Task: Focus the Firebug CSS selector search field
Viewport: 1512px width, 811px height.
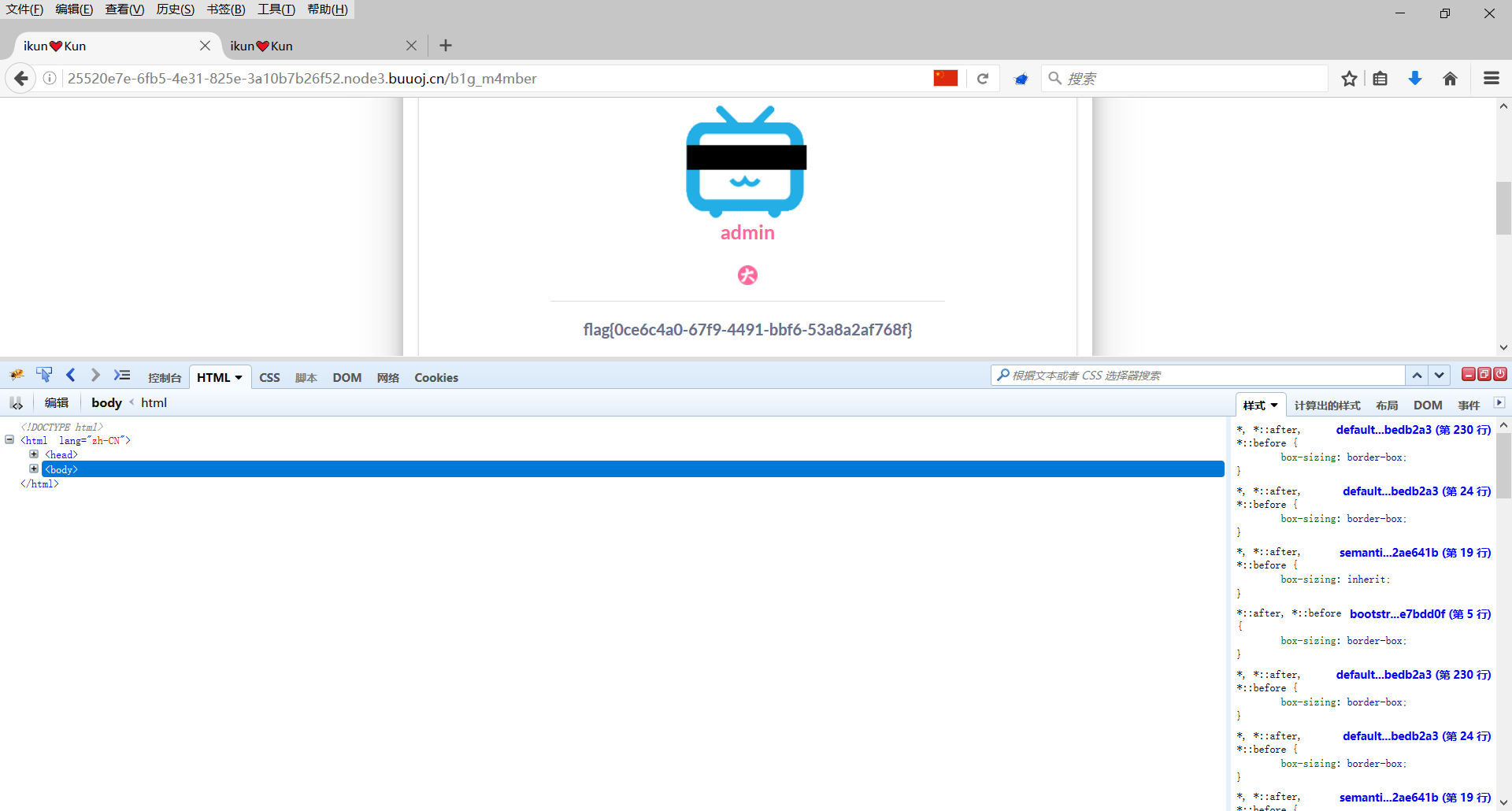Action: point(1197,376)
